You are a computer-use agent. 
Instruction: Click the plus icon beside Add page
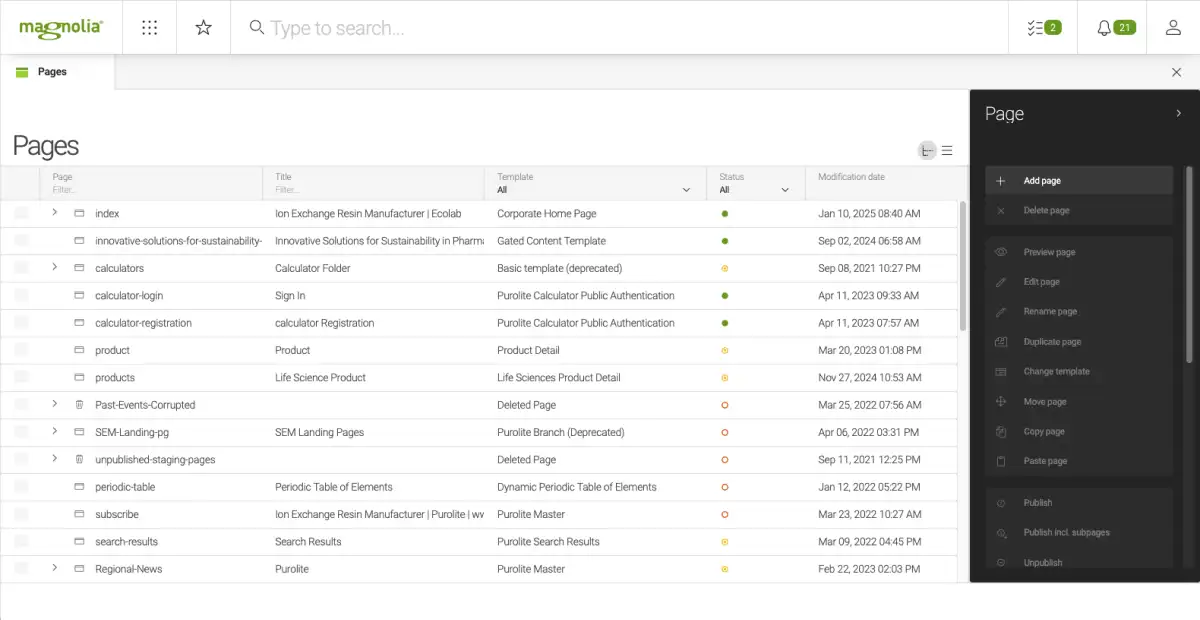click(1001, 181)
